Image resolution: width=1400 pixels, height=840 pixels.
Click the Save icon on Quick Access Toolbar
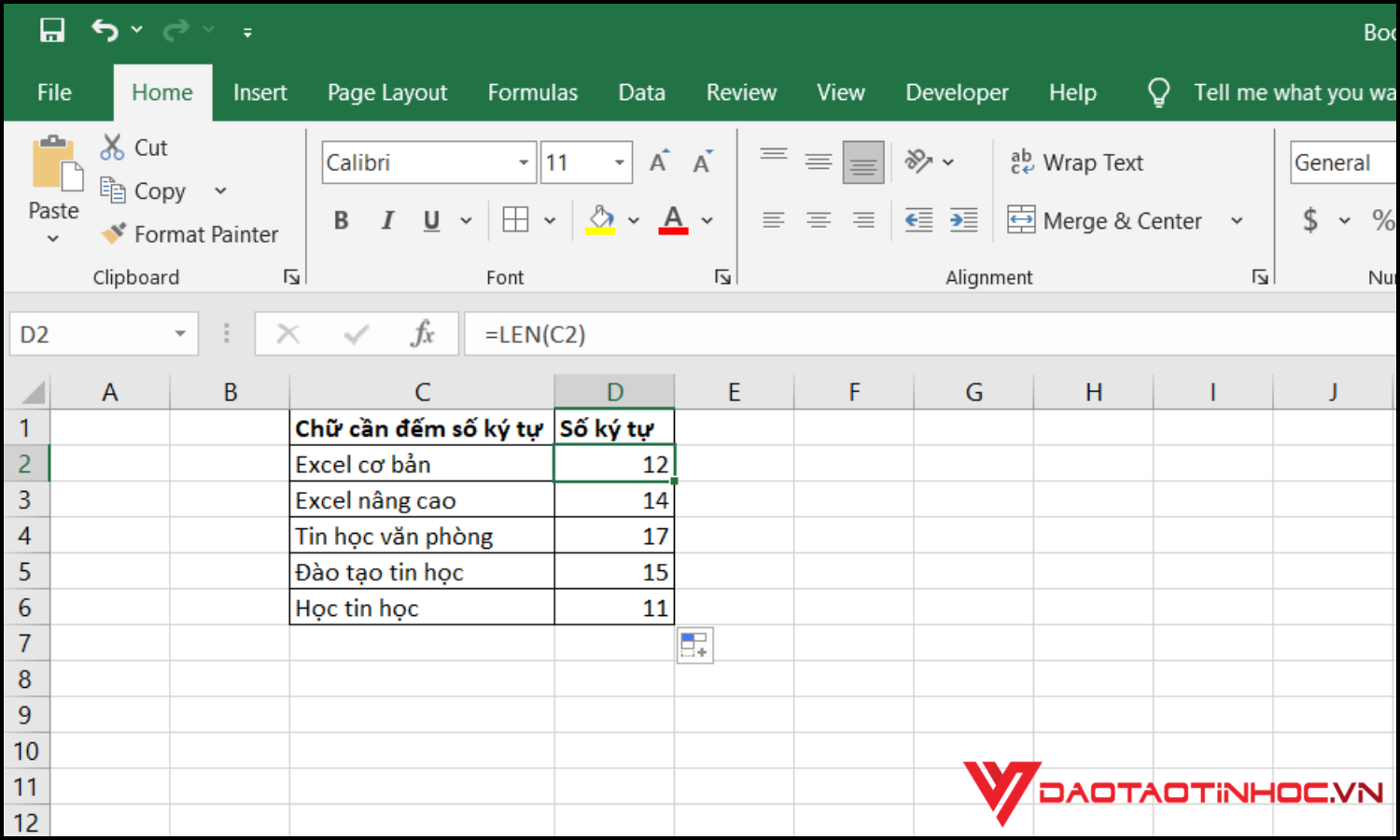click(x=52, y=30)
